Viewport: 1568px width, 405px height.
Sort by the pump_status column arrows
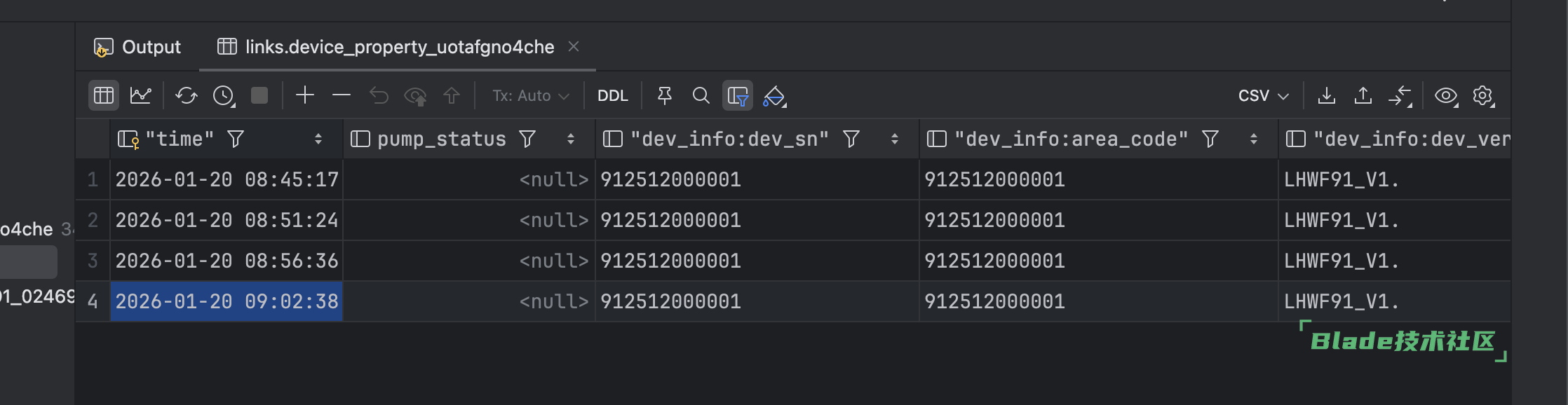pos(571,139)
